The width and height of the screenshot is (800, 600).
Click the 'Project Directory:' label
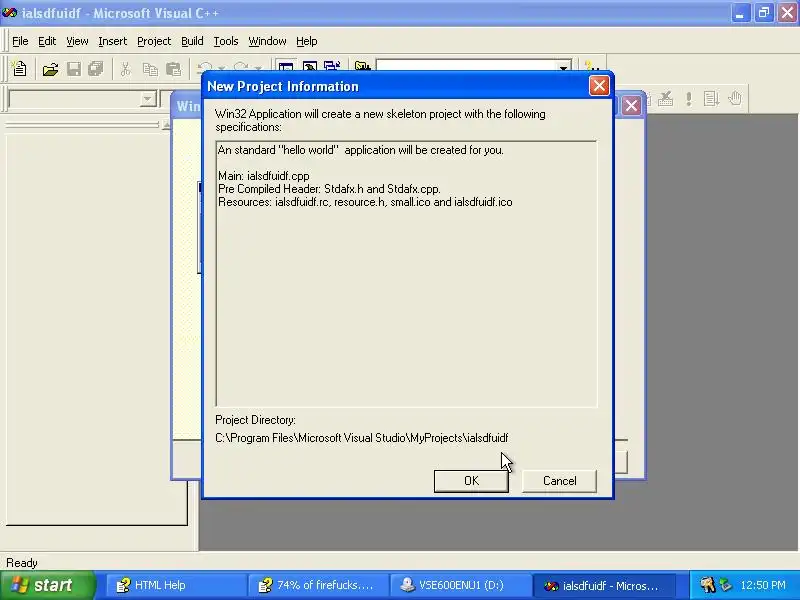(256, 420)
